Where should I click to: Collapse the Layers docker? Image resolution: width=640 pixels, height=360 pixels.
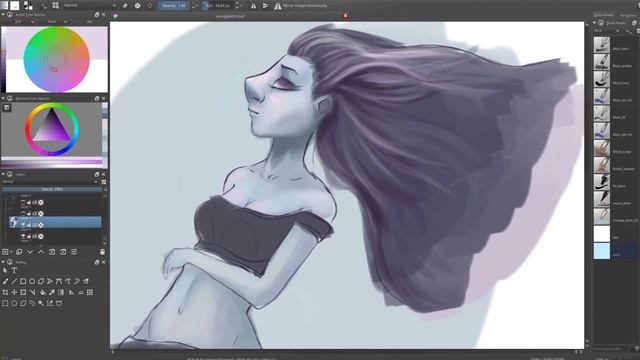[x=3, y=174]
